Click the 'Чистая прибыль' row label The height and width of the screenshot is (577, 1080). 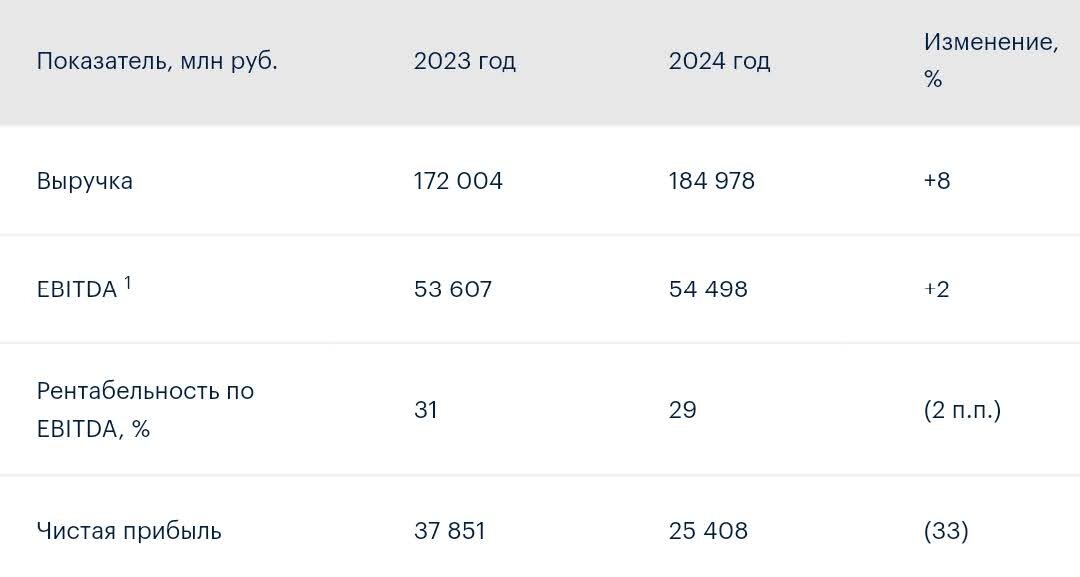click(129, 532)
